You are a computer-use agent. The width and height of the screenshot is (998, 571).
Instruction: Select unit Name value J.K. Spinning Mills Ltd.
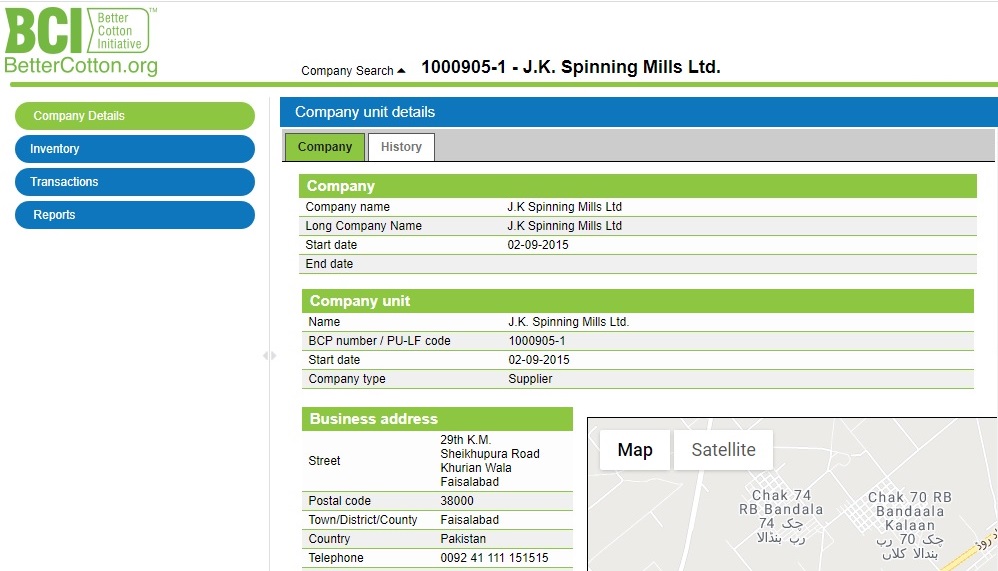click(x=568, y=322)
